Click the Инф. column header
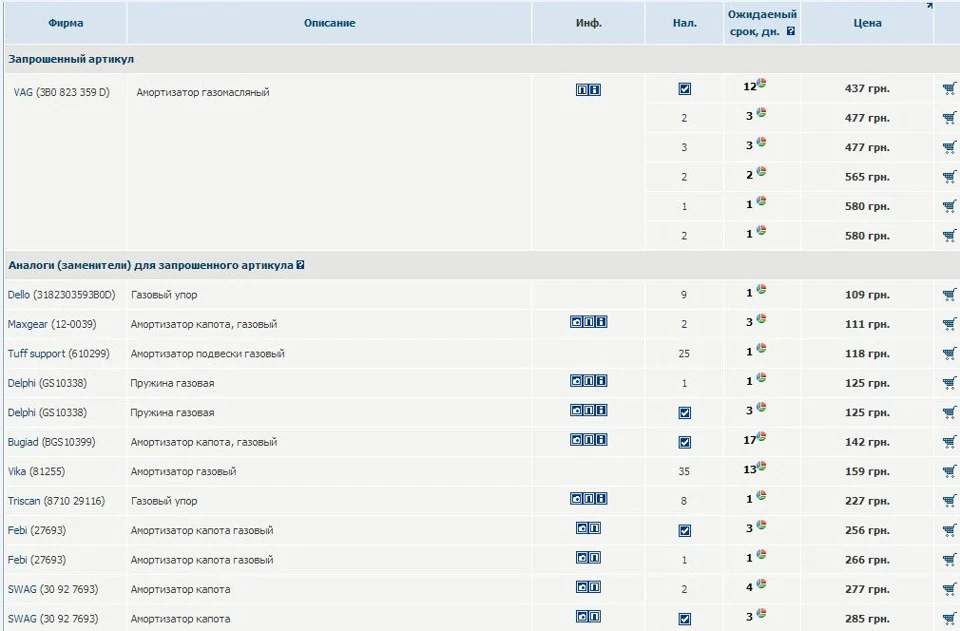The image size is (960, 631). pos(588,23)
